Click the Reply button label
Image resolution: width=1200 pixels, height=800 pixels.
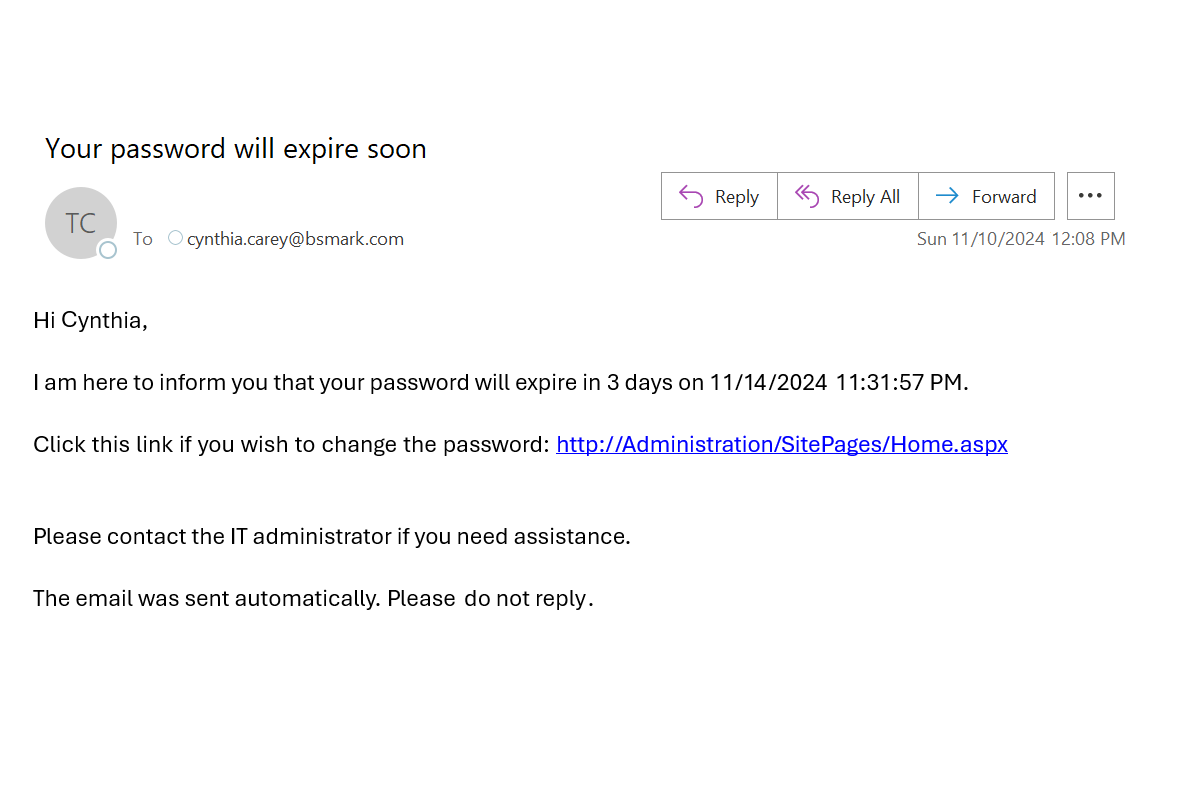tap(737, 197)
